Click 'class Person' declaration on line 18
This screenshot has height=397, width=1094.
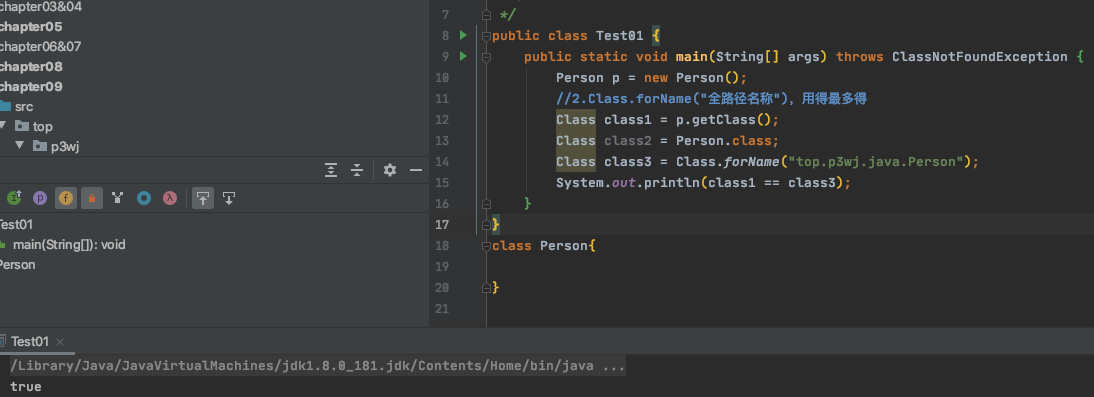[540, 245]
